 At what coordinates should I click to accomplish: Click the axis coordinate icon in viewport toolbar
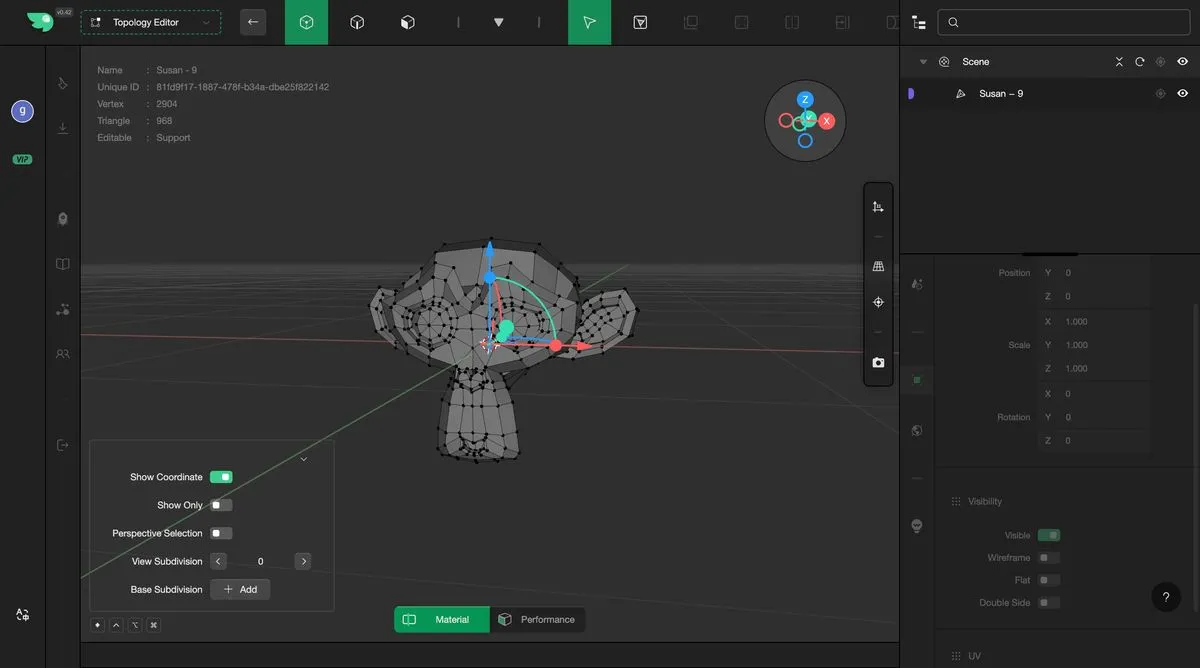pyautogui.click(x=878, y=207)
